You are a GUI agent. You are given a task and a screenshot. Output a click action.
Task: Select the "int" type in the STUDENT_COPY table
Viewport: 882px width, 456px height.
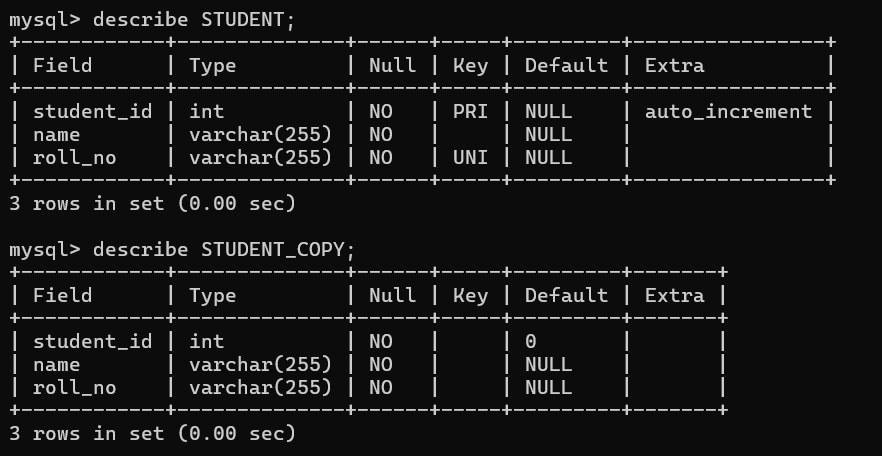[x=206, y=341]
